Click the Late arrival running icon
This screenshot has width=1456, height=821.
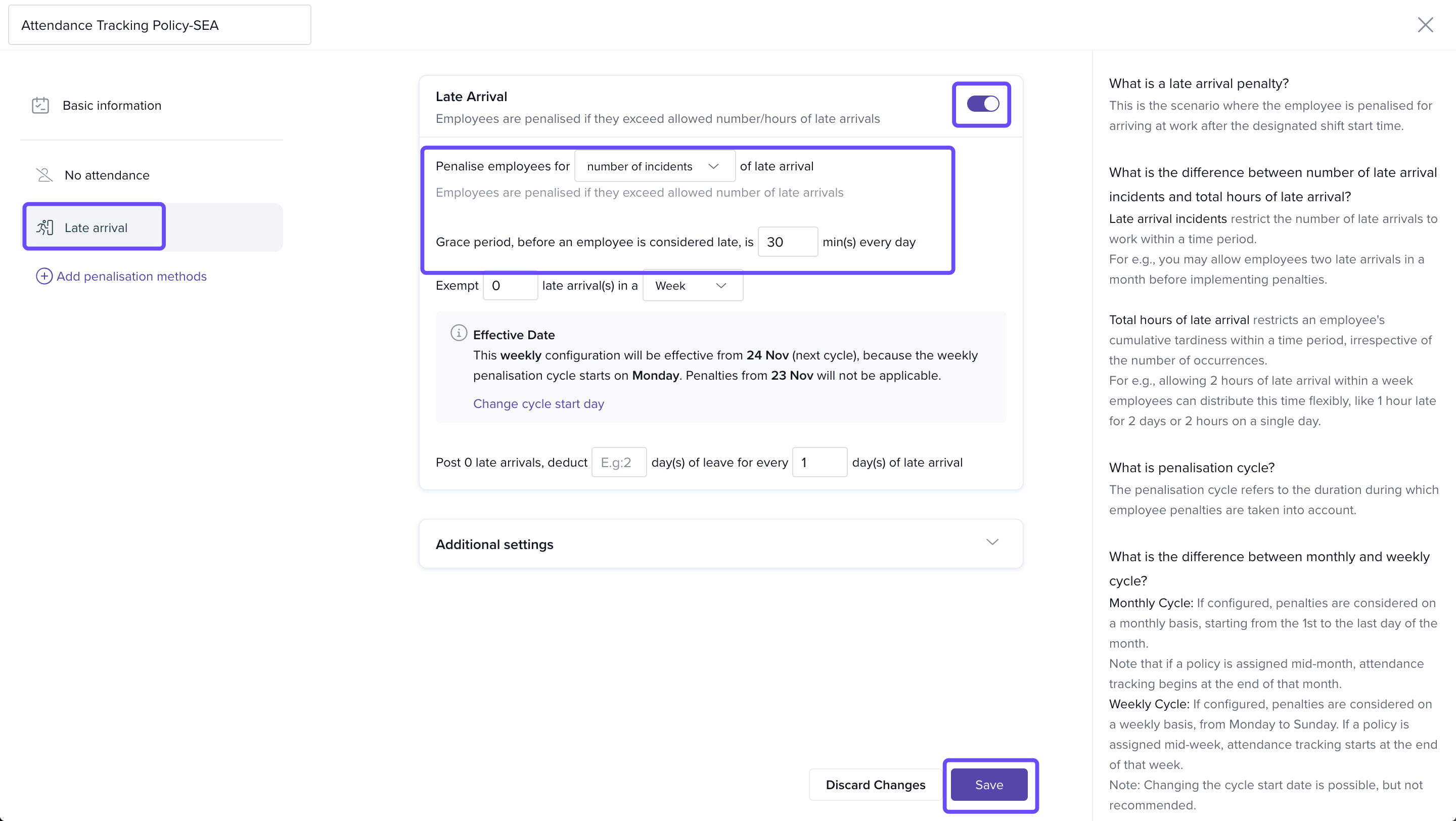point(44,227)
